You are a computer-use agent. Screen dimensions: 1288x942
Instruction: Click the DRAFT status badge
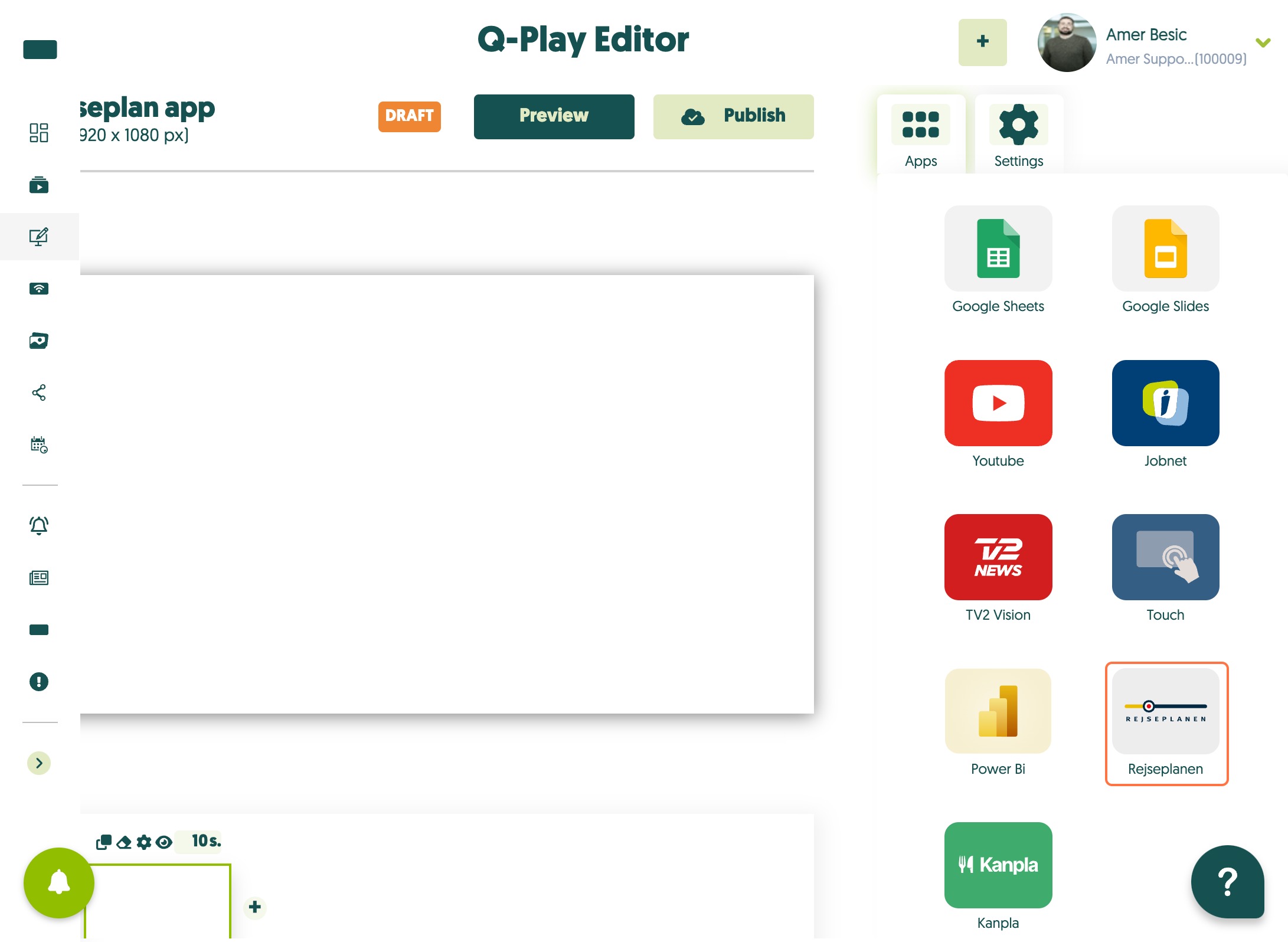(409, 116)
